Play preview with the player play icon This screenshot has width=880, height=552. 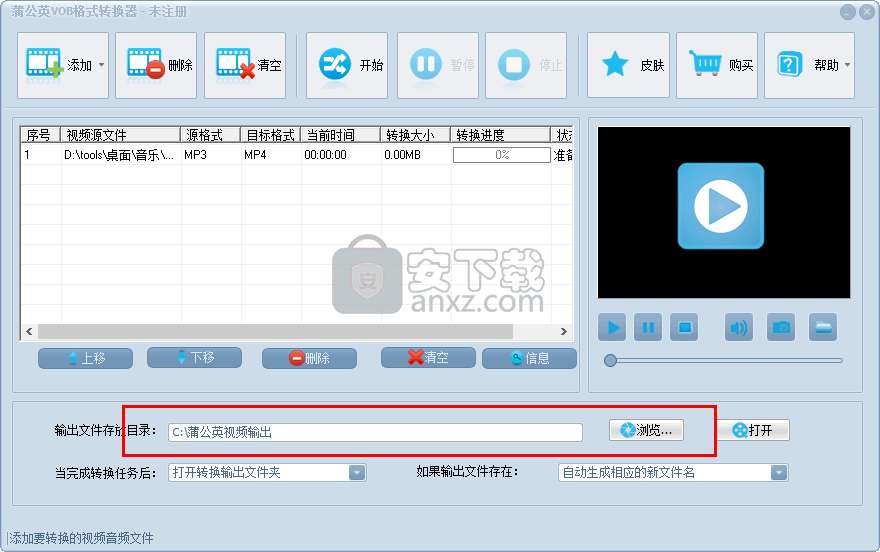[x=612, y=327]
